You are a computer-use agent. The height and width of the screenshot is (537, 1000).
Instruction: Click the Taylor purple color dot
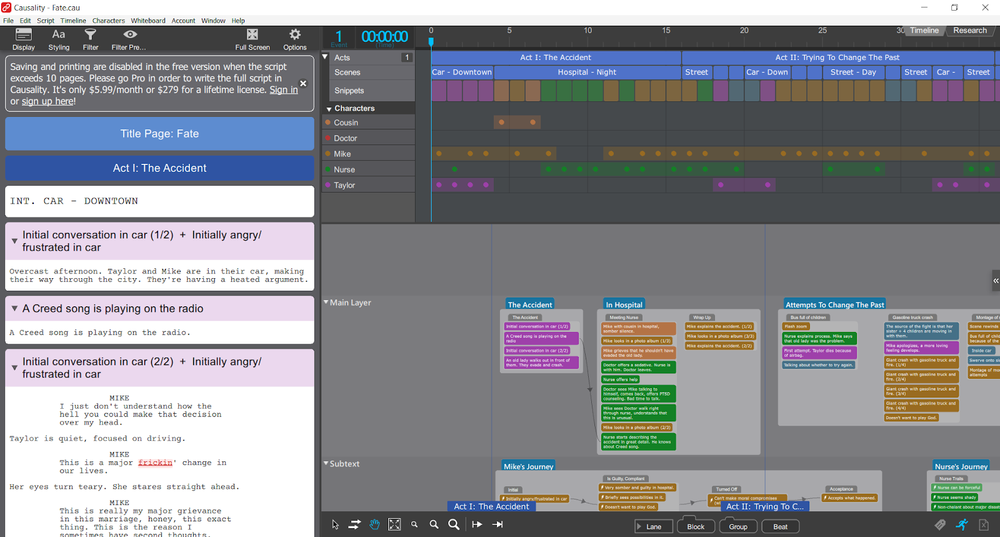tap(328, 185)
